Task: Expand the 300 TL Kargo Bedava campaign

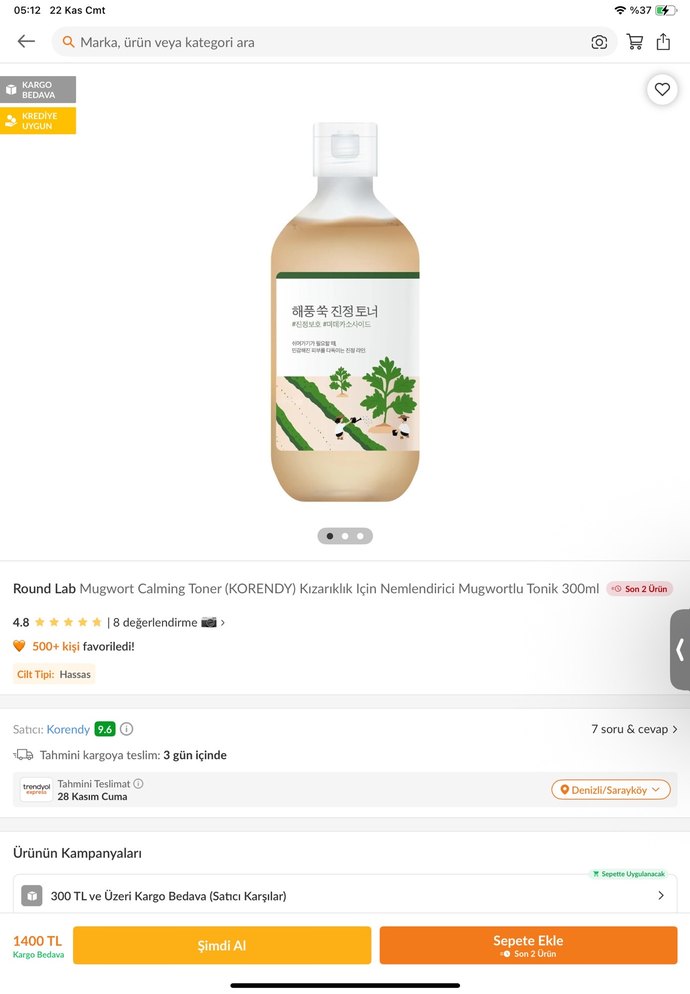Action: click(x=345, y=896)
